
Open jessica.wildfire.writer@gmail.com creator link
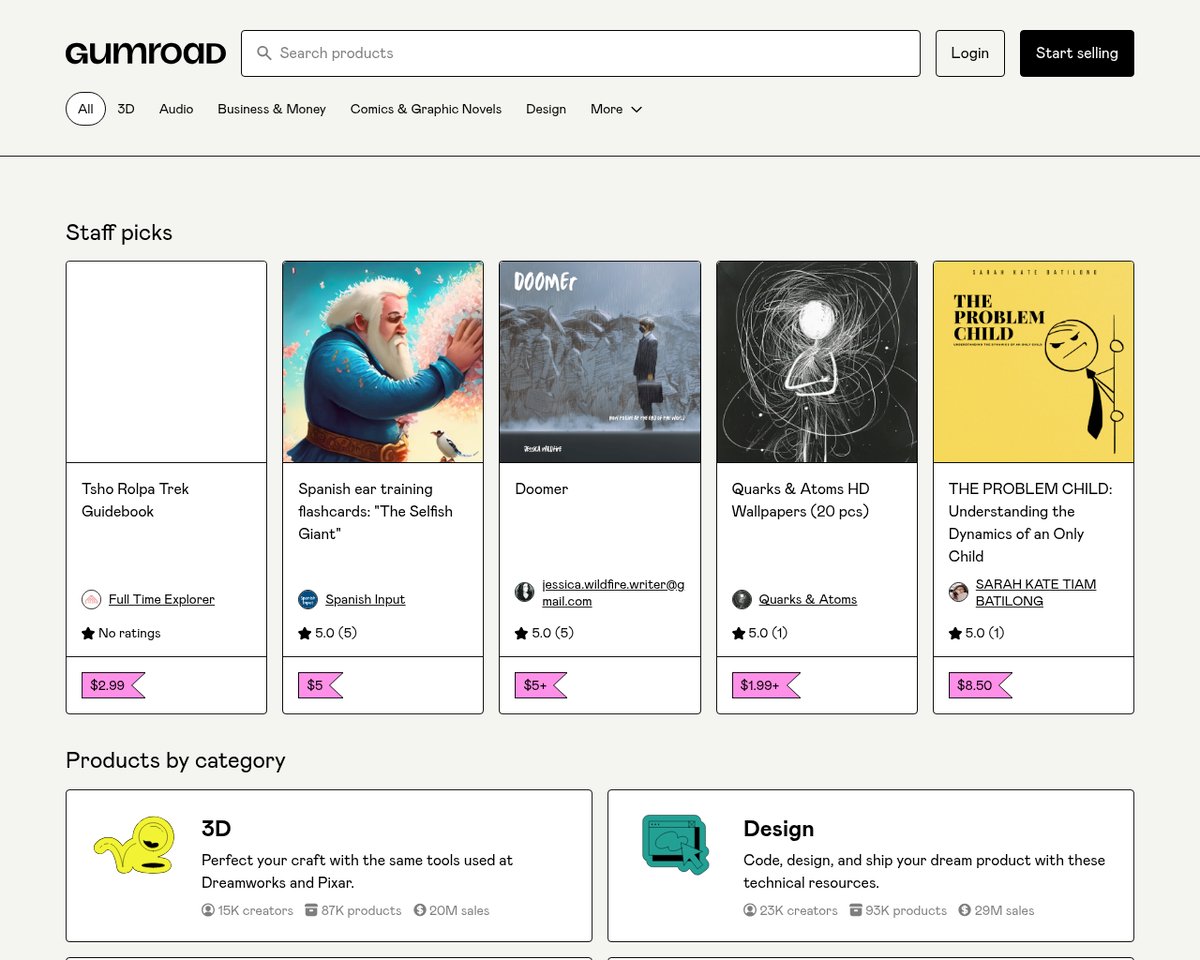[x=613, y=592]
